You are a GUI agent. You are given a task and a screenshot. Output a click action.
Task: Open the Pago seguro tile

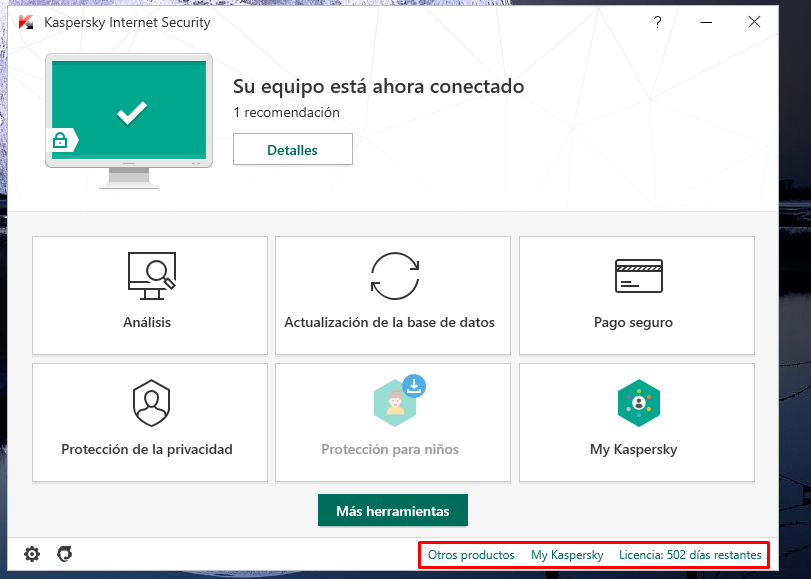coord(637,295)
